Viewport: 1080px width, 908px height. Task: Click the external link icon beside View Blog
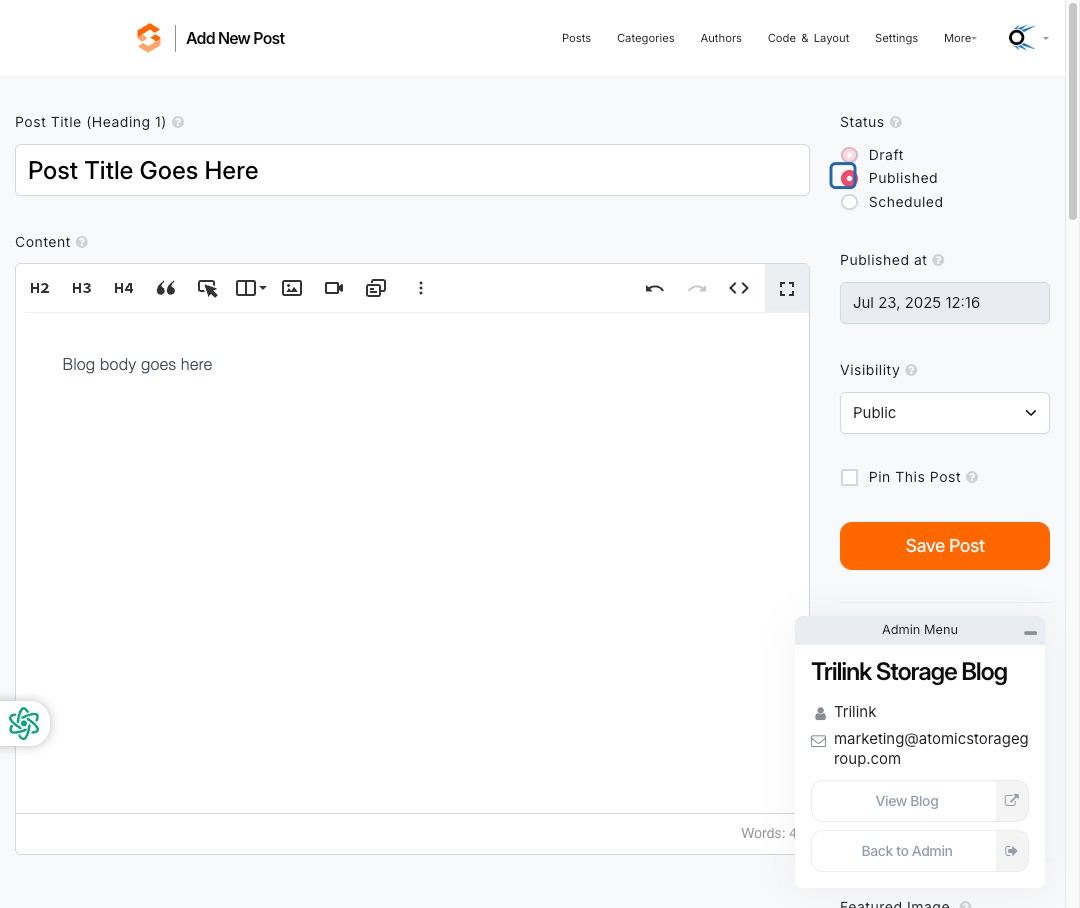coord(1012,801)
